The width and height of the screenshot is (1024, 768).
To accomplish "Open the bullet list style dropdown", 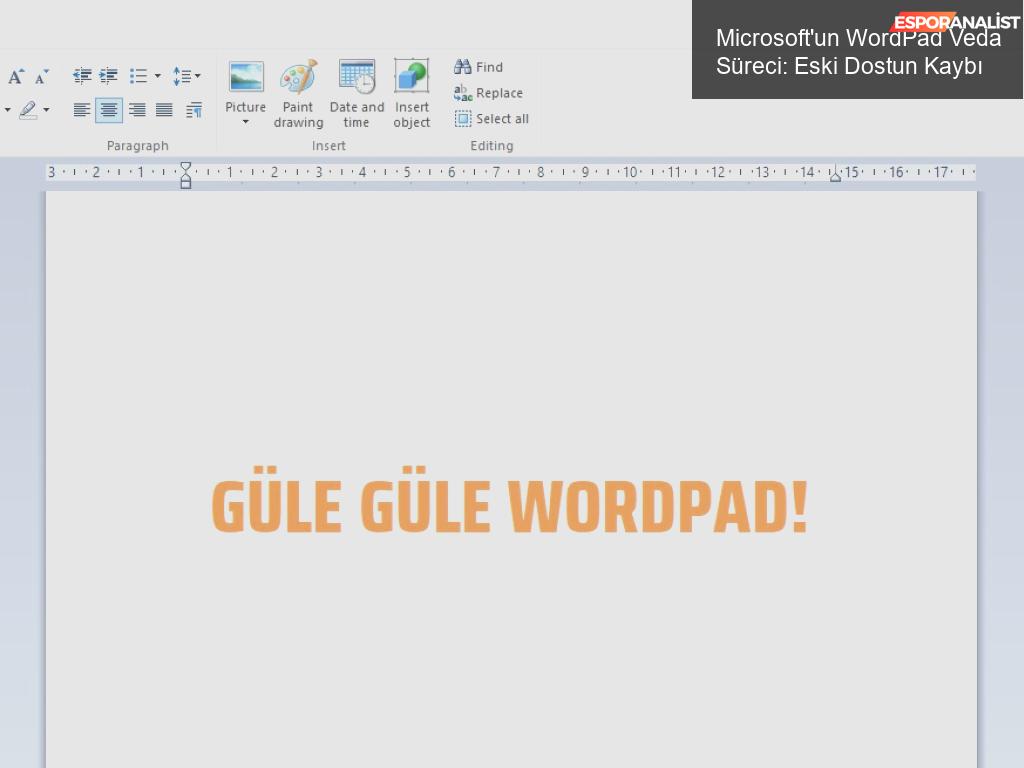I will 157,76.
